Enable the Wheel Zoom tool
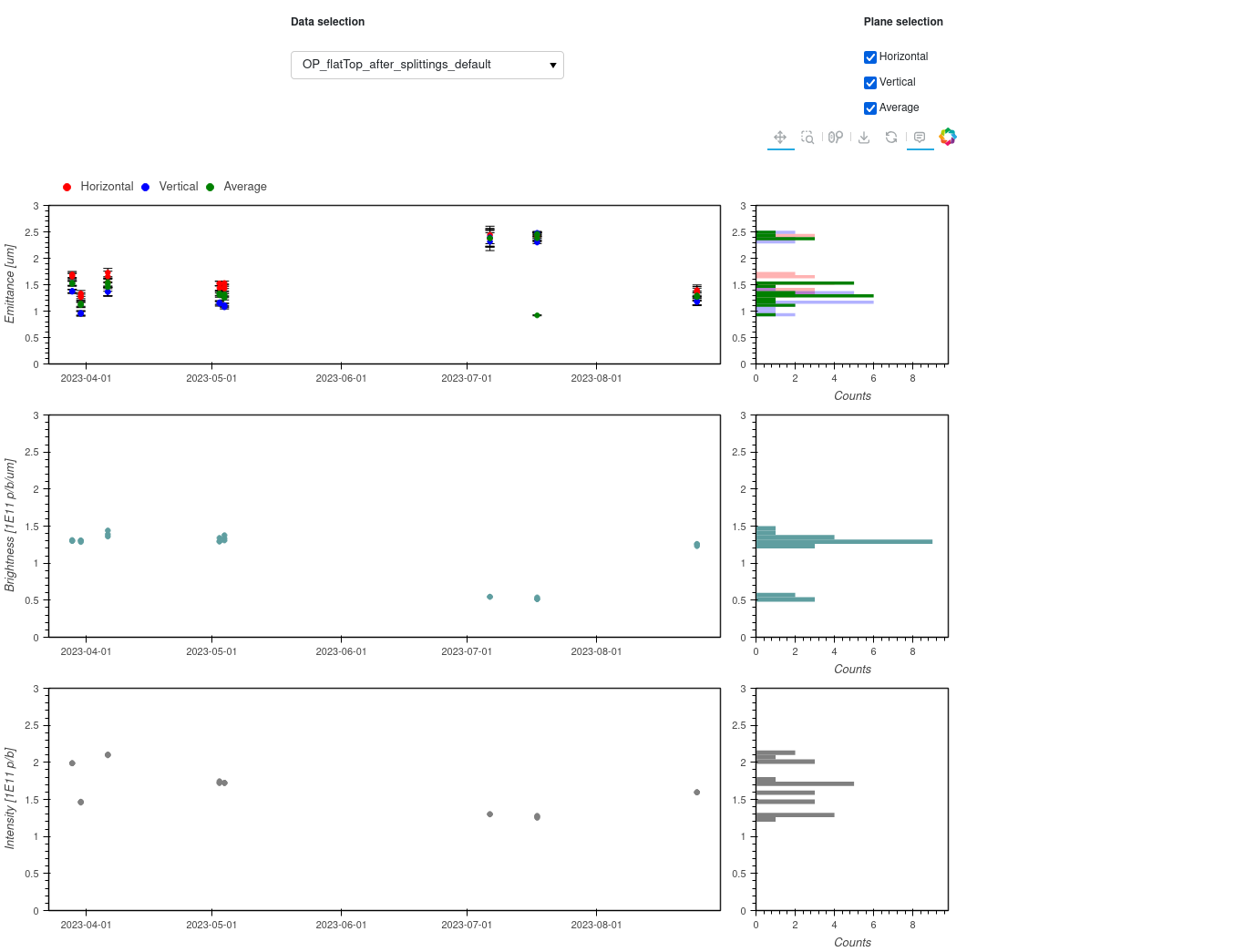1234x952 pixels. (x=836, y=138)
